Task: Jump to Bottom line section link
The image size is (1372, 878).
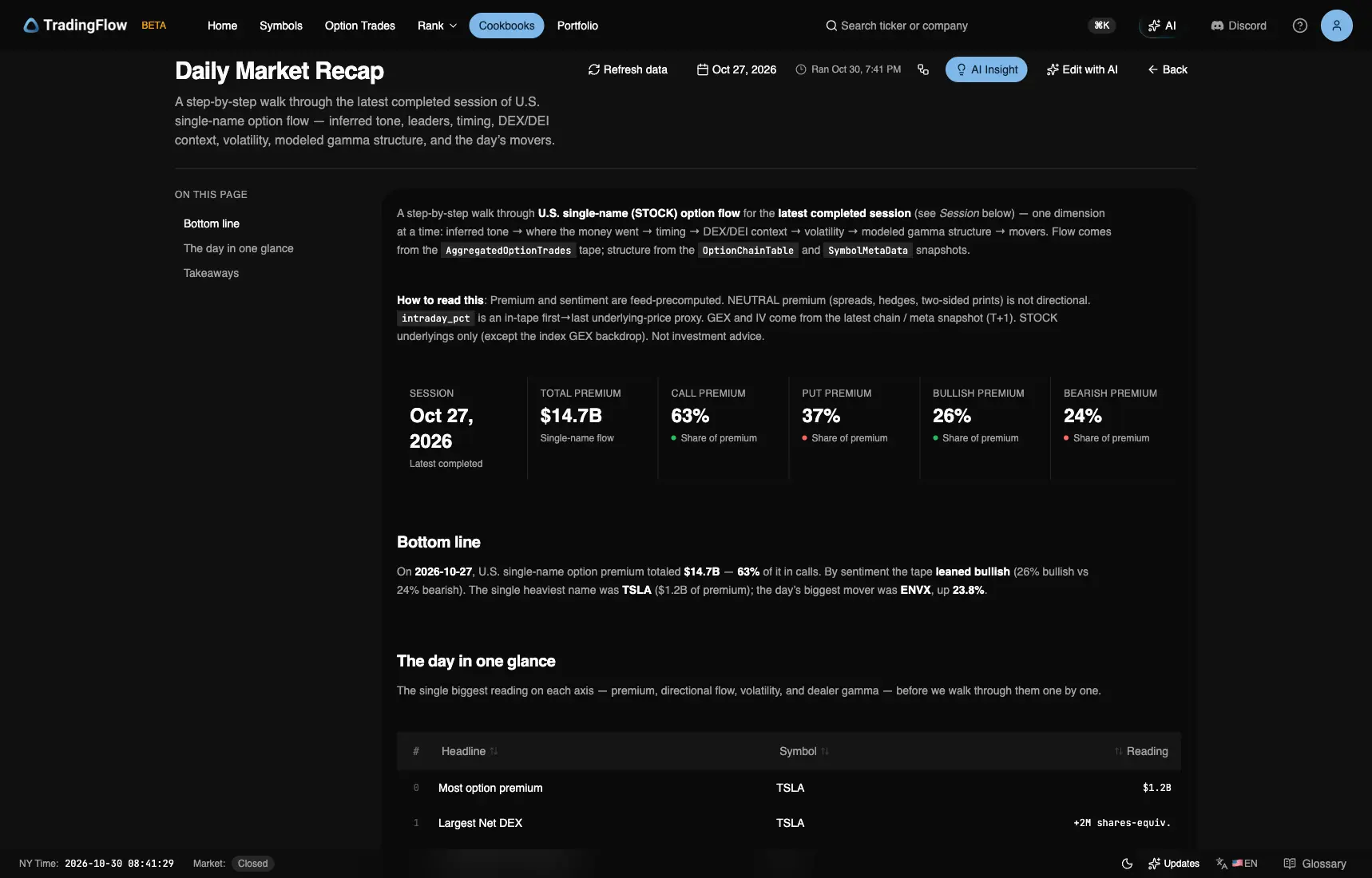Action: click(212, 223)
